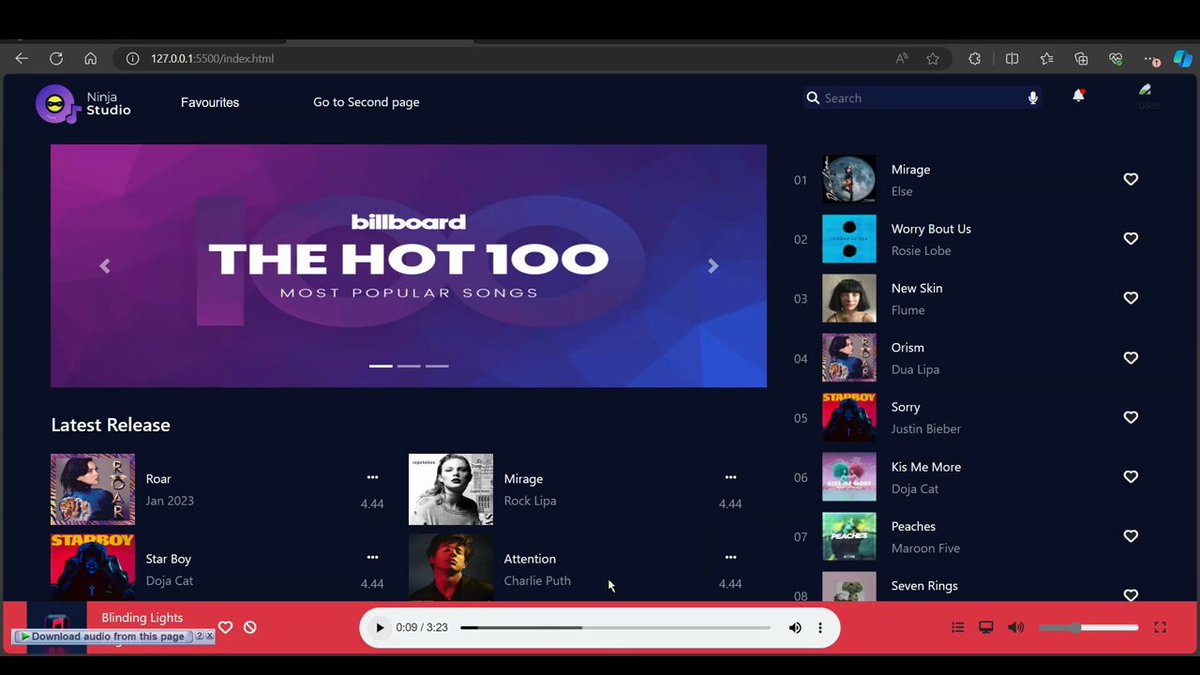The image size is (1200, 675).
Task: Open the Favourites page
Action: click(210, 102)
